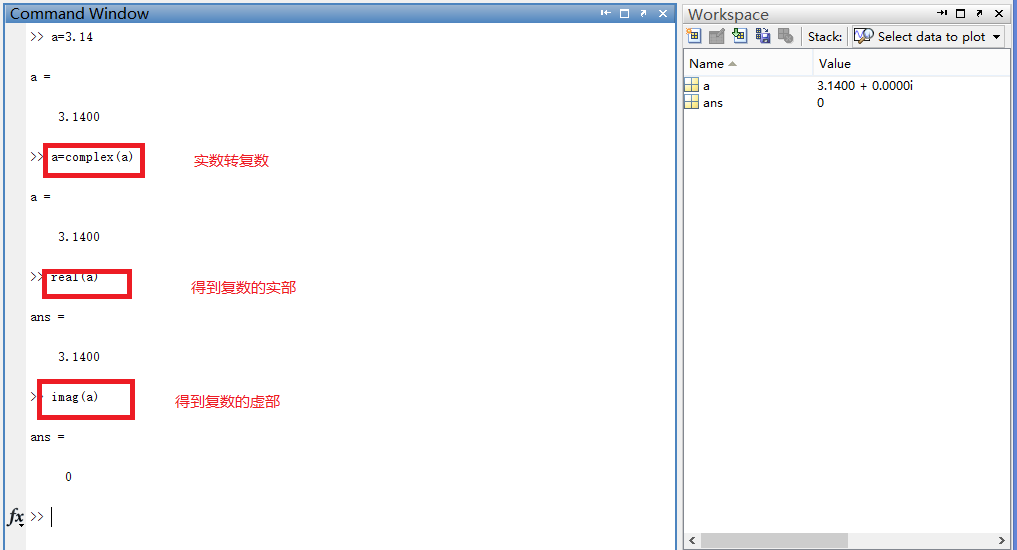Undock the Command Window panel
Image resolution: width=1017 pixels, height=550 pixels.
click(643, 13)
